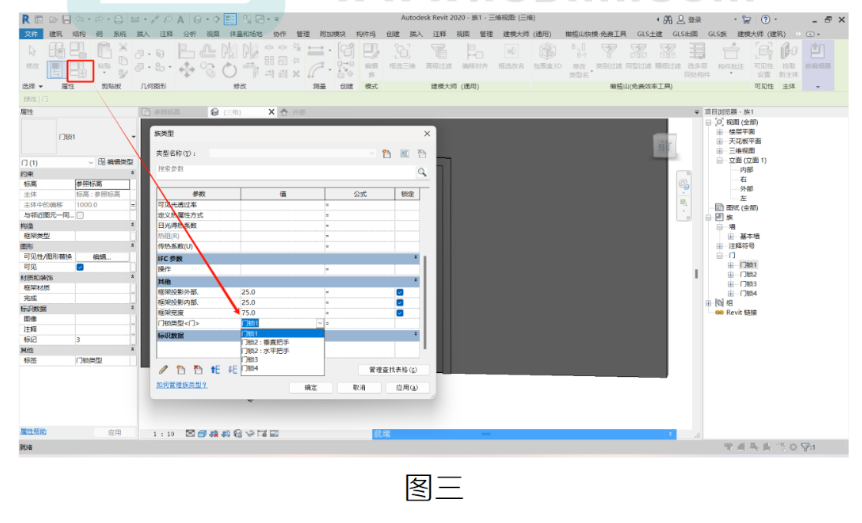The height and width of the screenshot is (523, 862).
Task: Click the 确定 button in dialog
Action: (311, 388)
